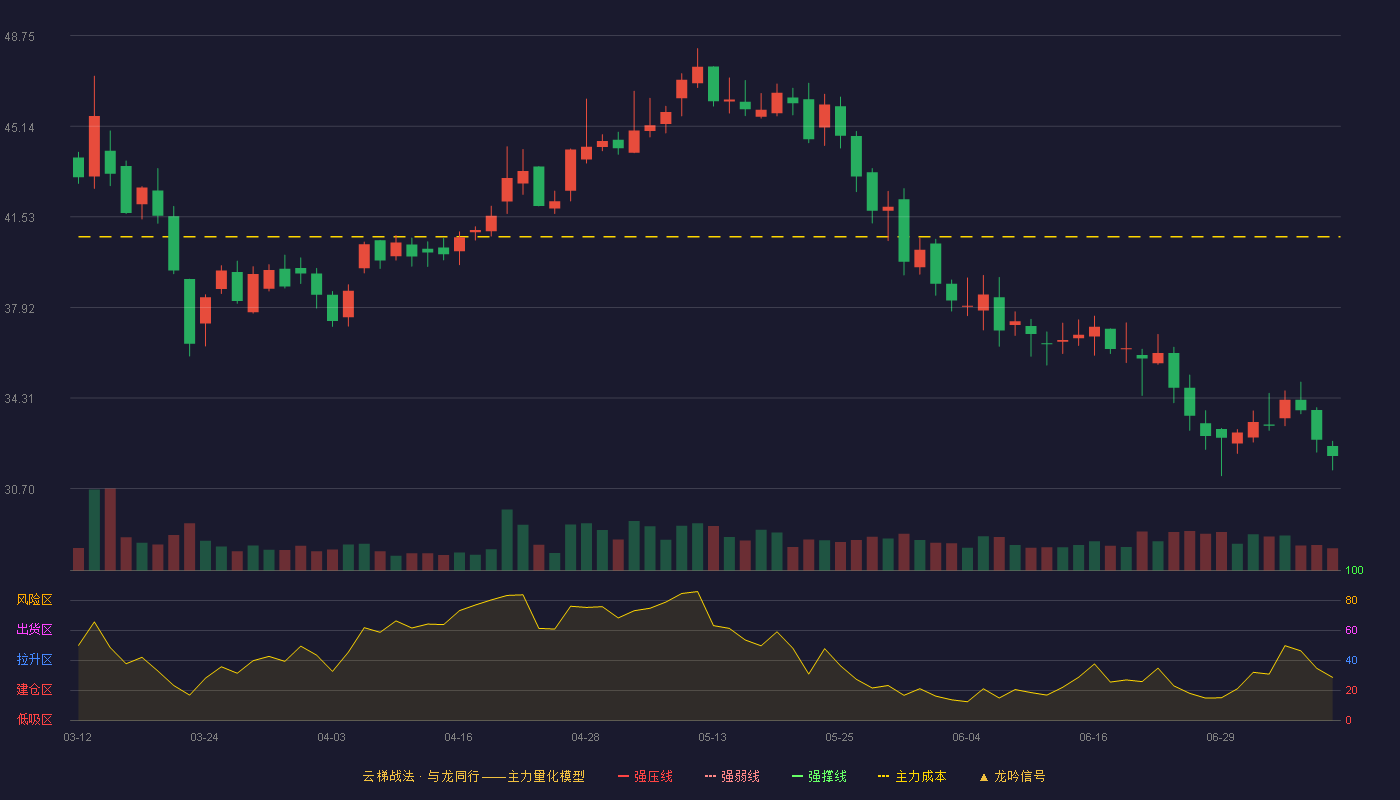Click the 云梯战法 · 与龙同行 title text

click(x=420, y=777)
